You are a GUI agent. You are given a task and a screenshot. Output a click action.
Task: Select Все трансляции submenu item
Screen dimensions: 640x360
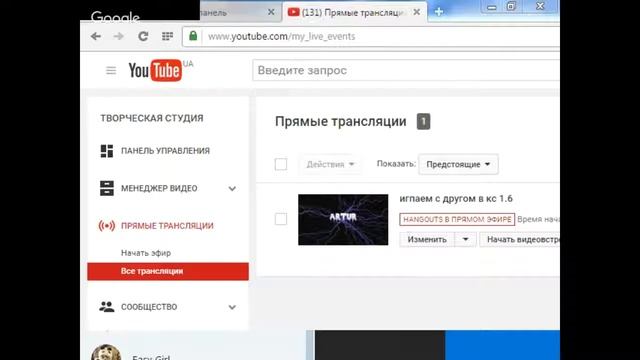click(x=168, y=271)
